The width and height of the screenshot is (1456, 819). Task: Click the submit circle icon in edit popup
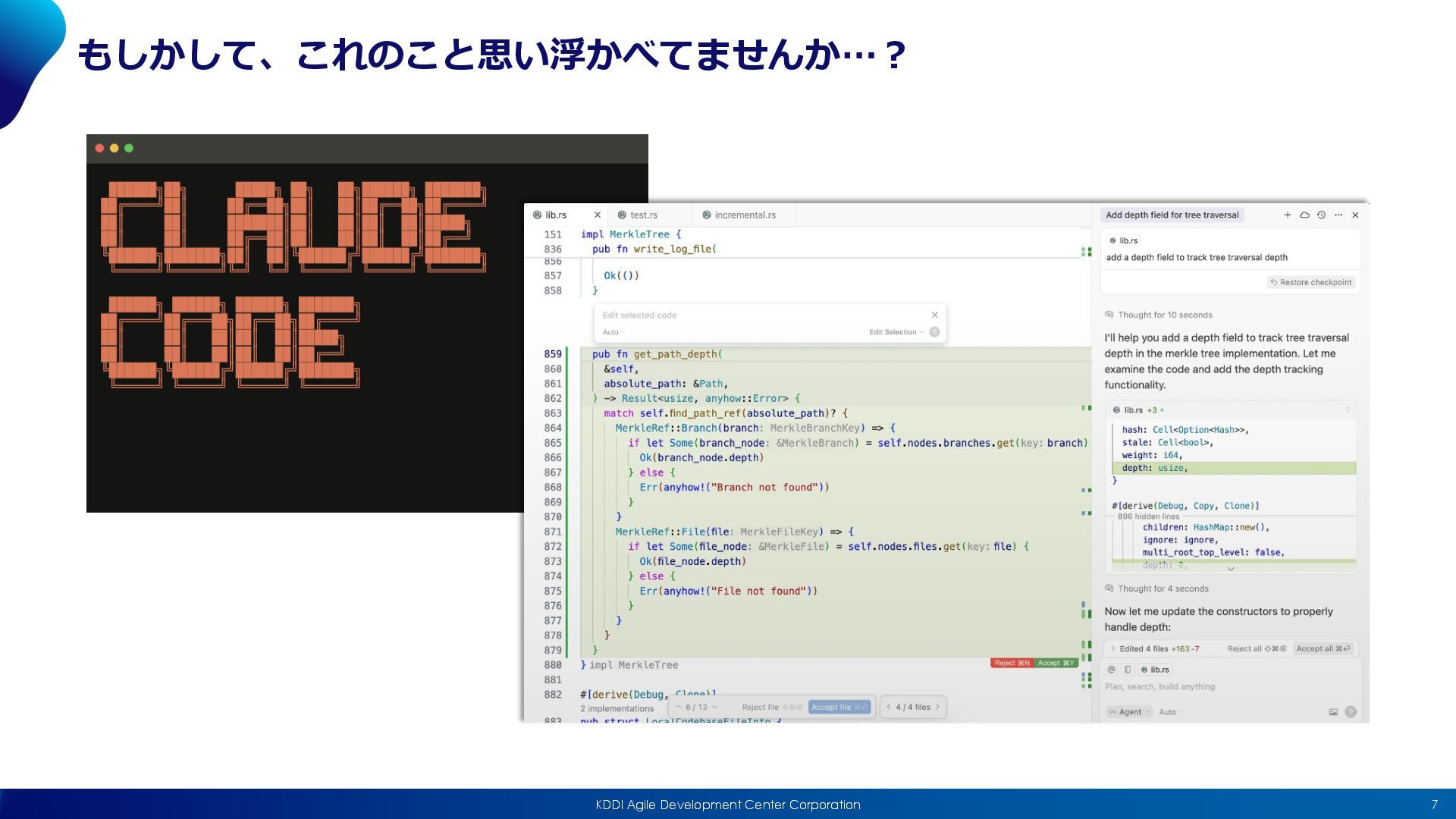[934, 332]
